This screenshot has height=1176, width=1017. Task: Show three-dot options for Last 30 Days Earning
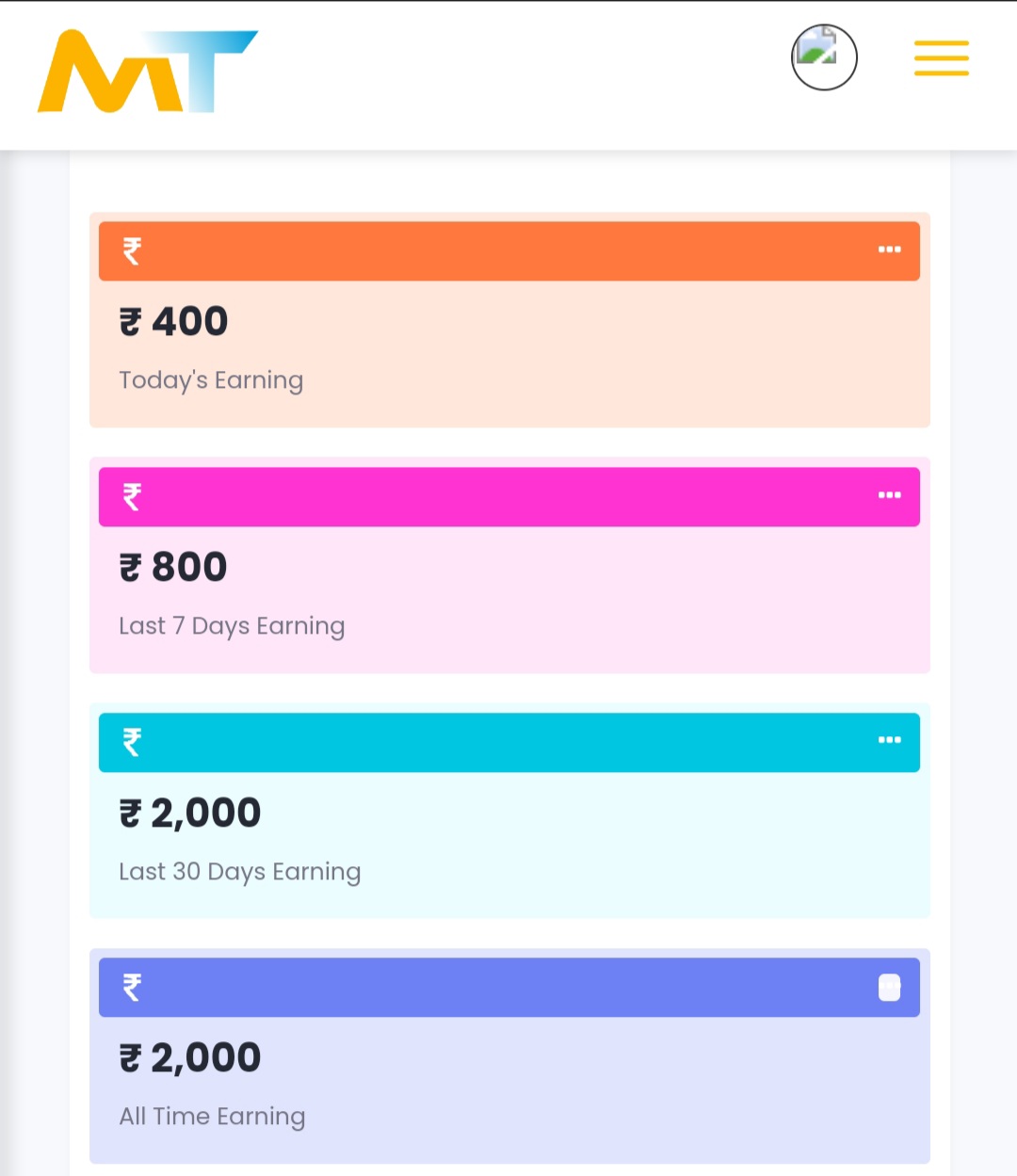tap(889, 740)
